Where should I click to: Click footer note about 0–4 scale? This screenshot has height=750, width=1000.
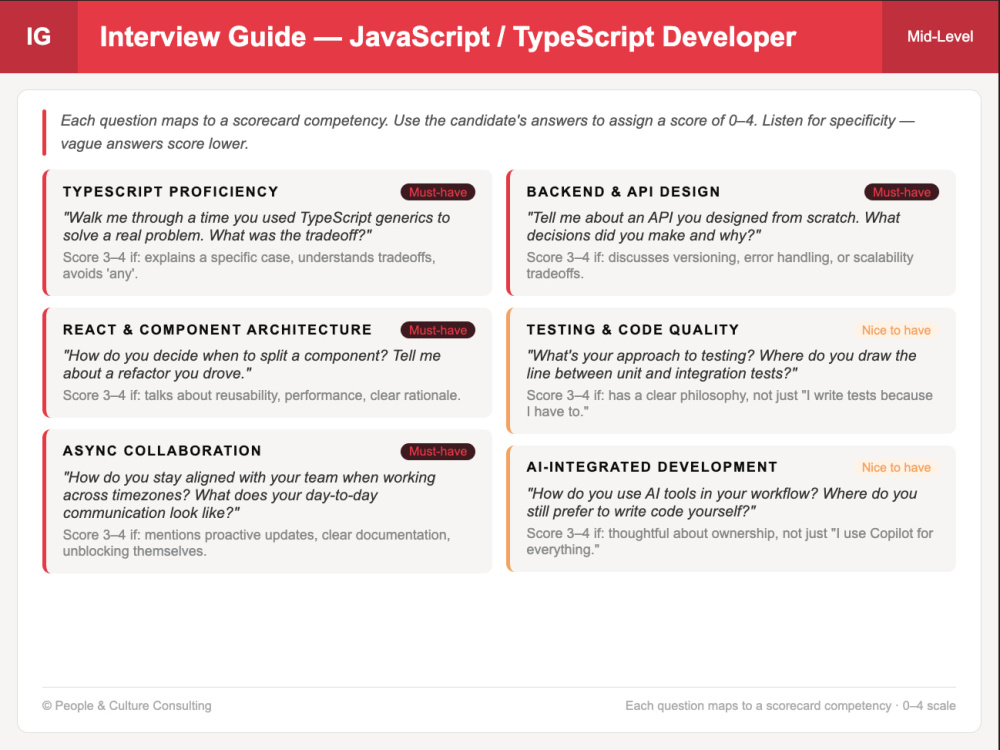point(790,705)
